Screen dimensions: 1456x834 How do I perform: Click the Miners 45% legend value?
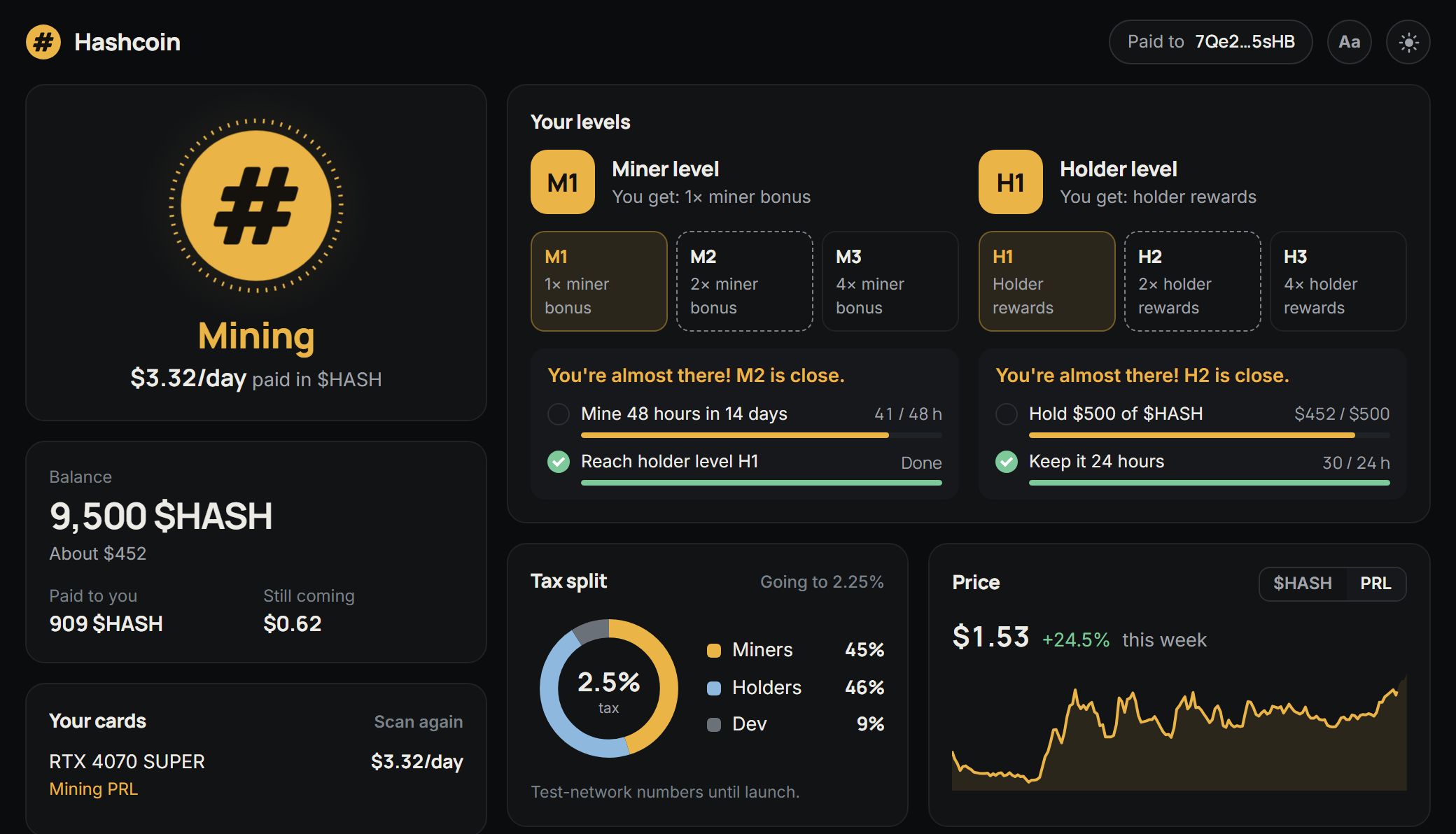[x=864, y=650]
